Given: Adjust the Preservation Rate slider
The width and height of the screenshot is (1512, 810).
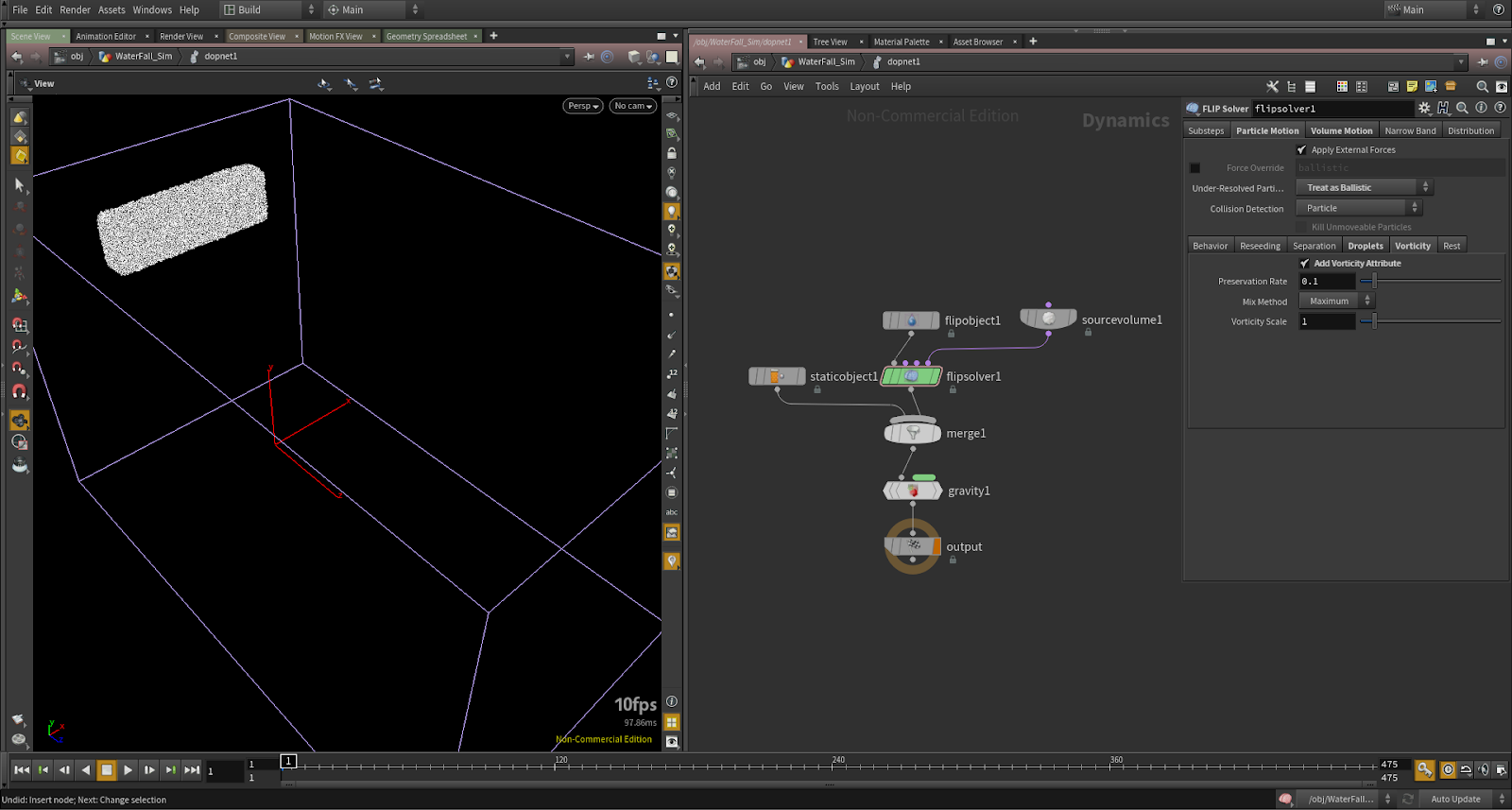Looking at the screenshot, I should click(1374, 282).
